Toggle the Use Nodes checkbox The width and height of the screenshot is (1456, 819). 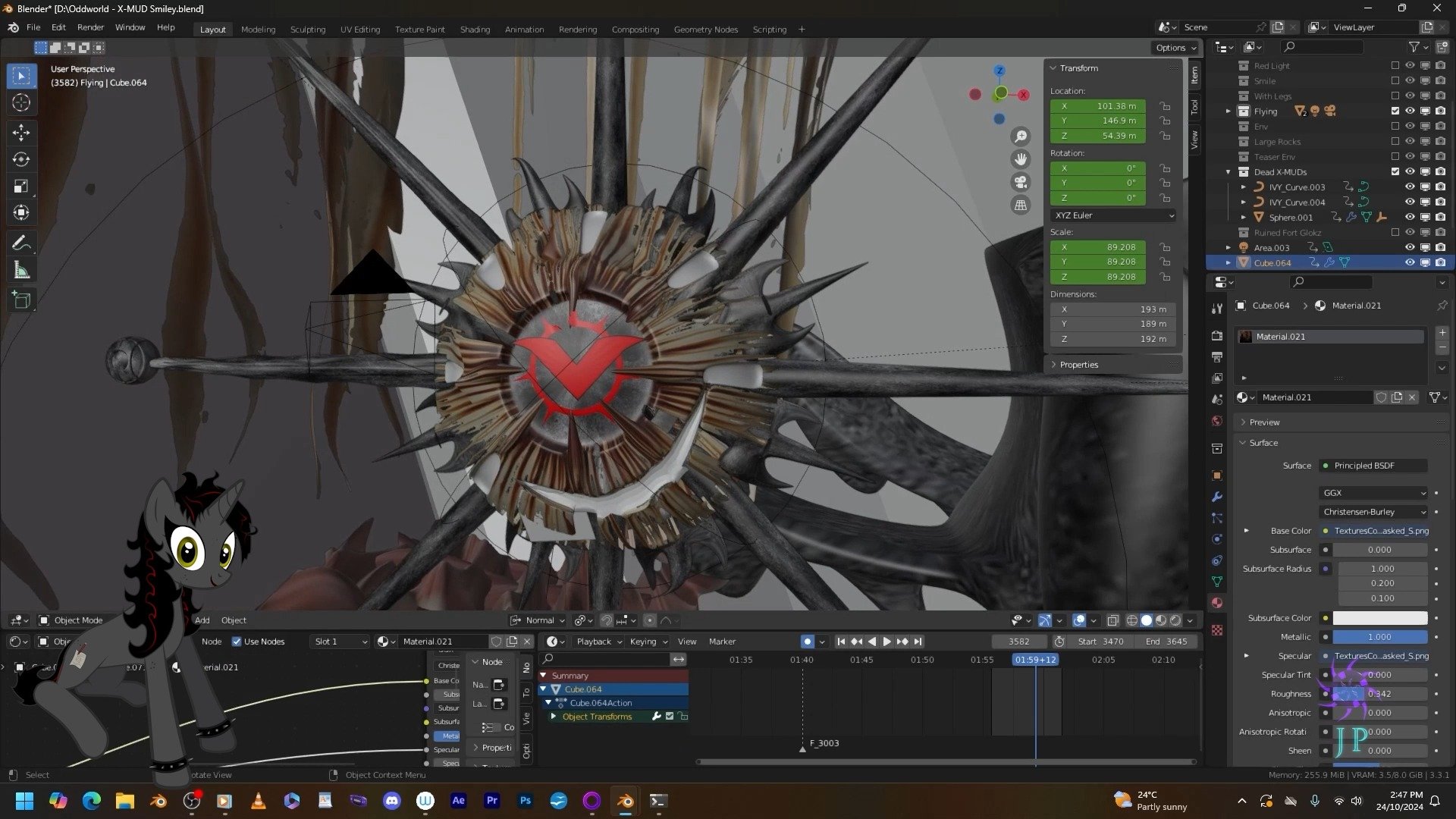(x=237, y=642)
